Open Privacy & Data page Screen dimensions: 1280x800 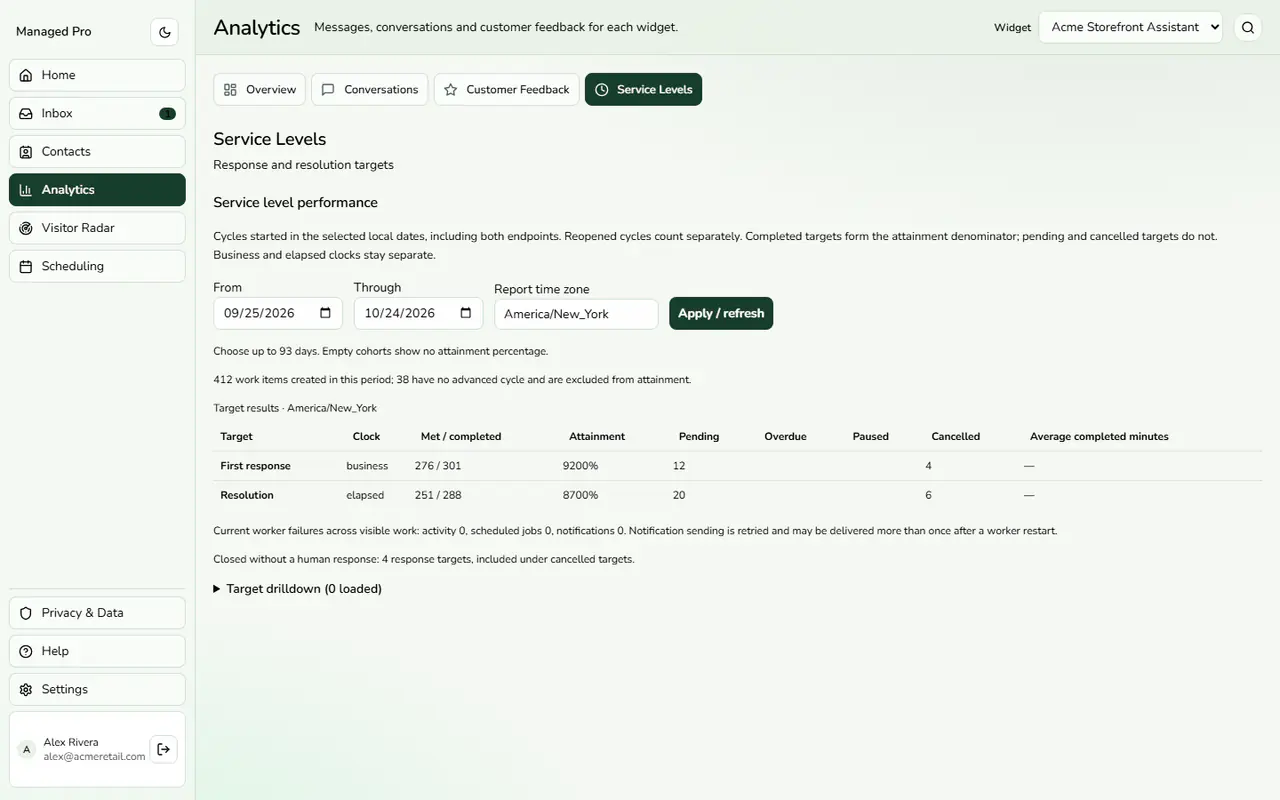[97, 613]
